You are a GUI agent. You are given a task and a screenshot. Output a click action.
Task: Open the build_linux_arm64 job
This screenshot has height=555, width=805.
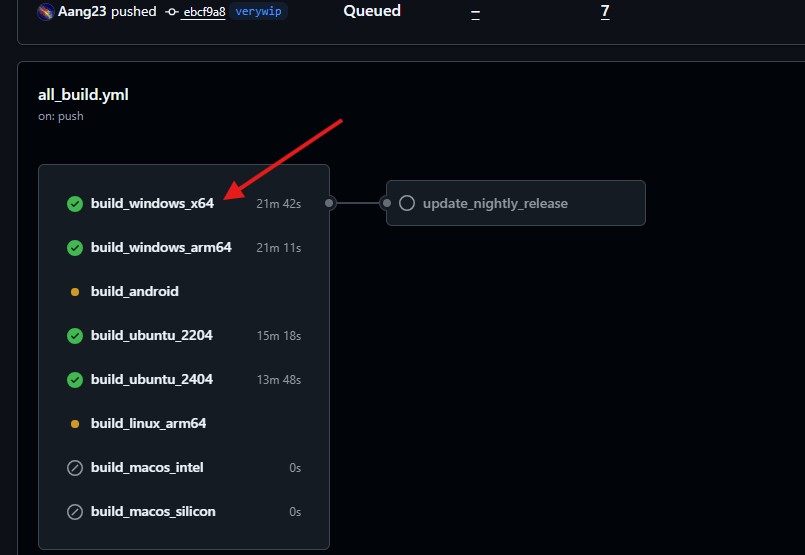coord(148,424)
